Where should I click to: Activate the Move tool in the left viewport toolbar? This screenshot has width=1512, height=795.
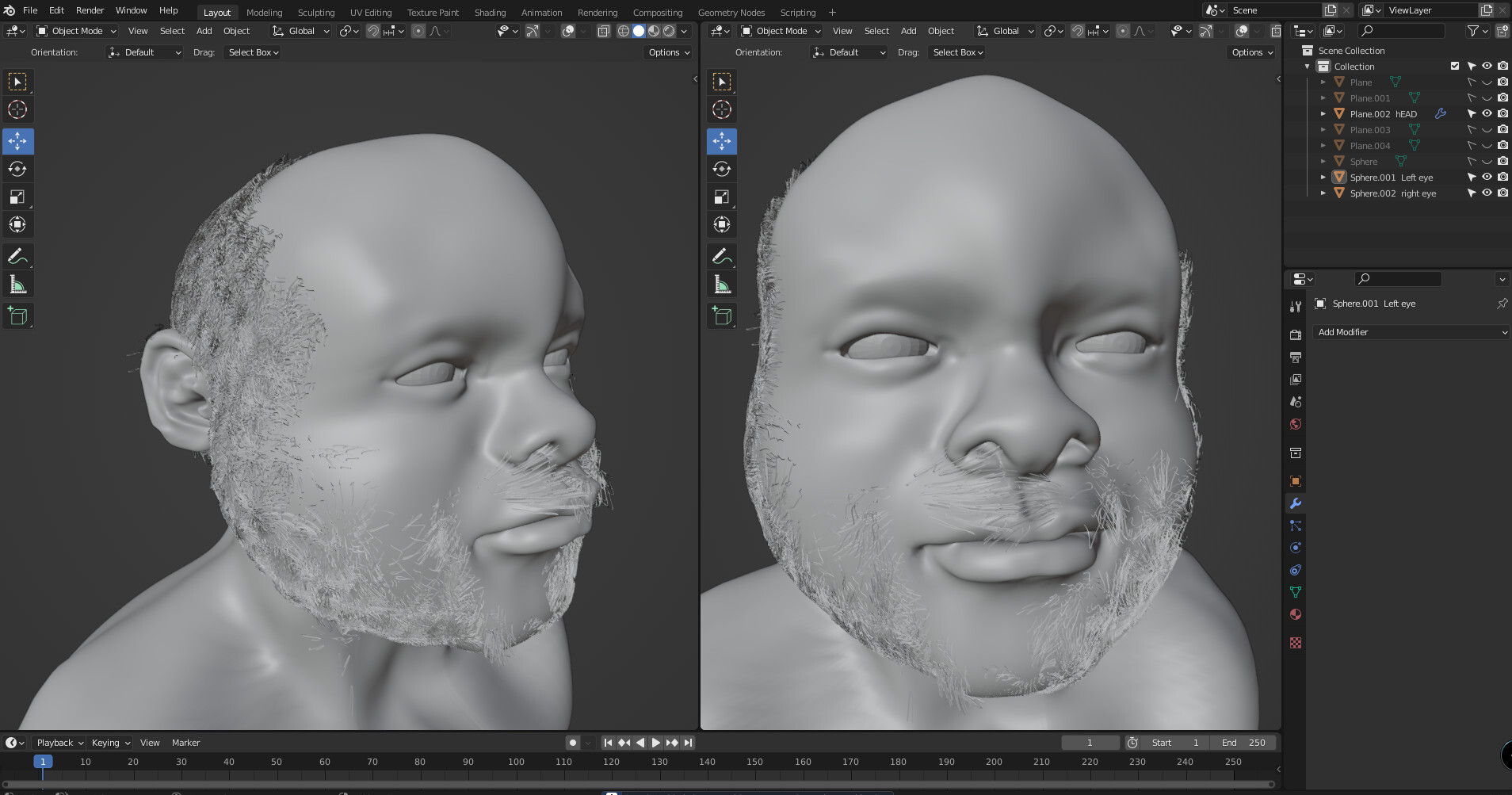(17, 141)
